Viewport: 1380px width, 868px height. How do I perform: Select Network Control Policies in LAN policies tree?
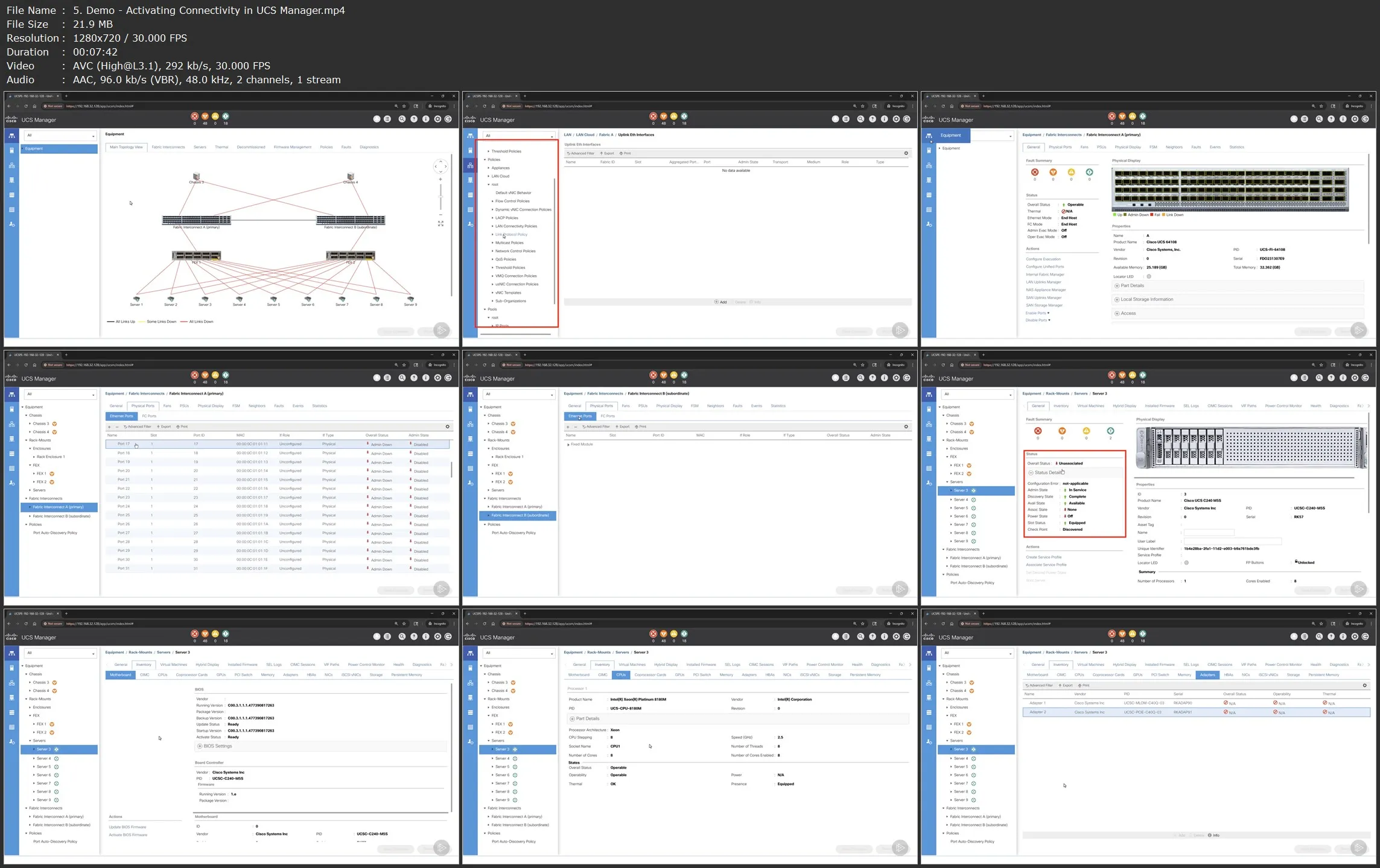tap(515, 251)
